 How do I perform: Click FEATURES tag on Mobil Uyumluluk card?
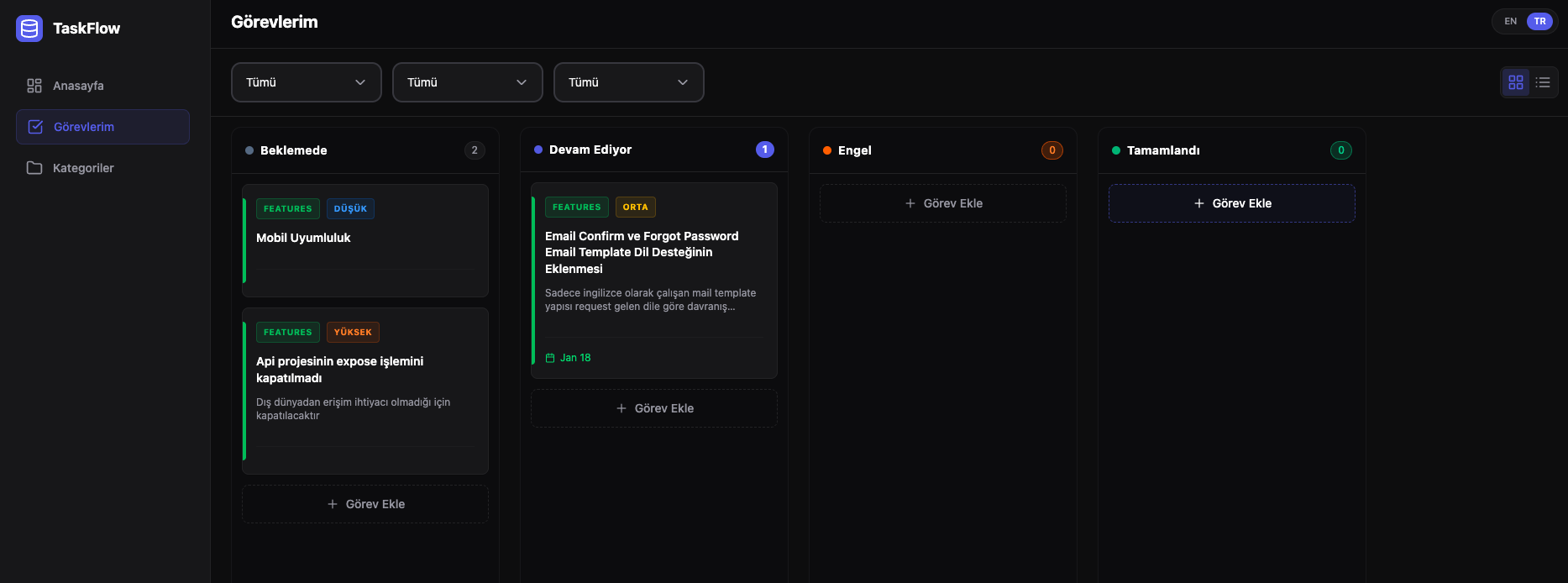pyautogui.click(x=288, y=208)
